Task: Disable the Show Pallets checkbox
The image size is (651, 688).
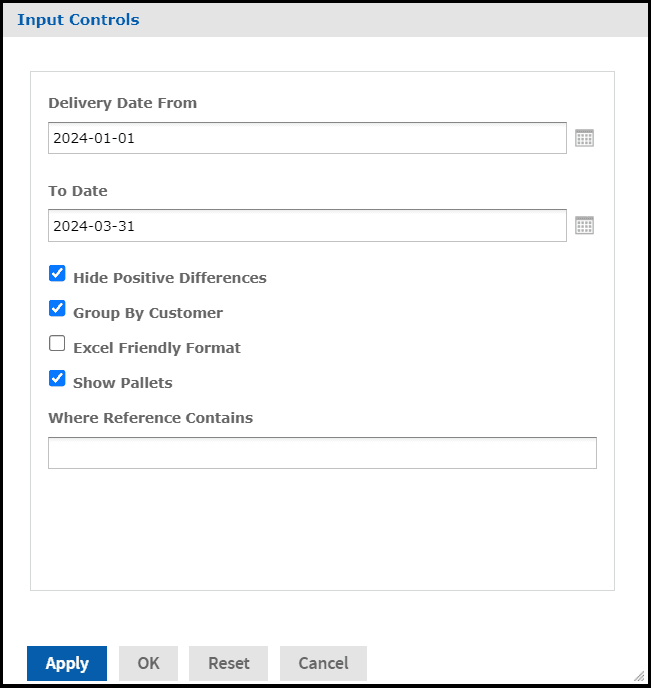Action: [x=58, y=379]
